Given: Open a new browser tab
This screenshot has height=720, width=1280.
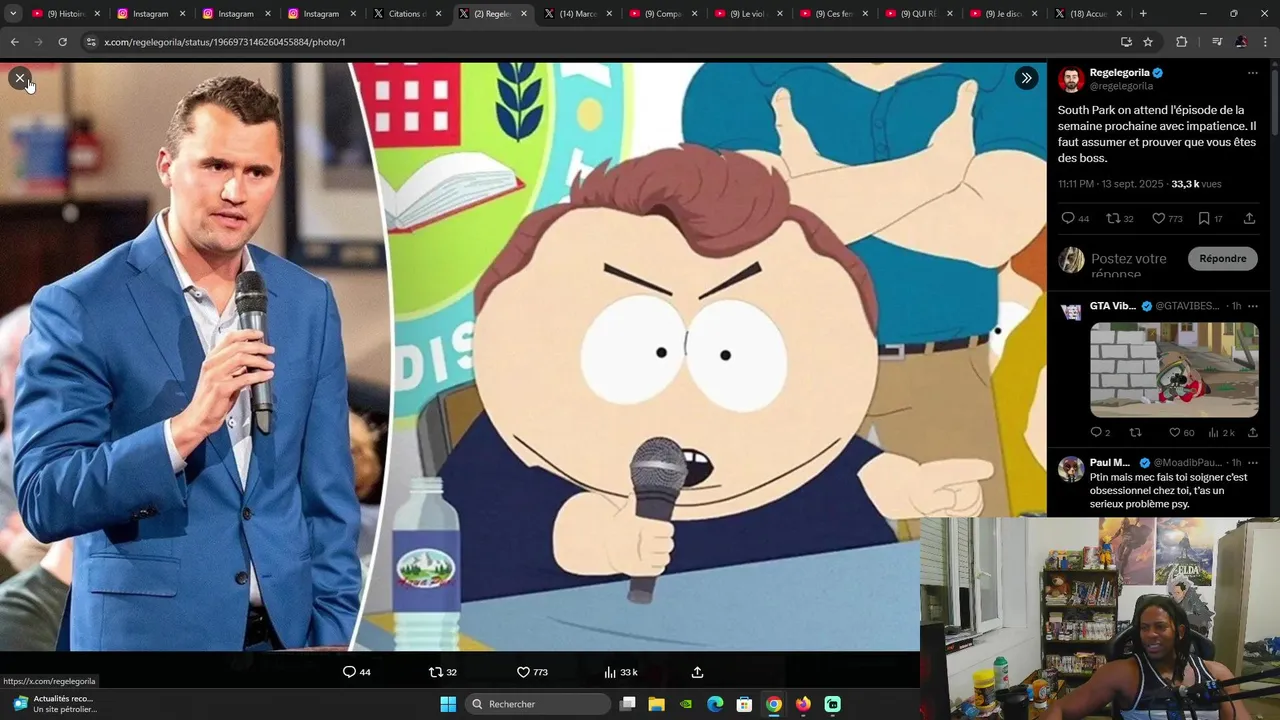Looking at the screenshot, I should (x=1143, y=14).
